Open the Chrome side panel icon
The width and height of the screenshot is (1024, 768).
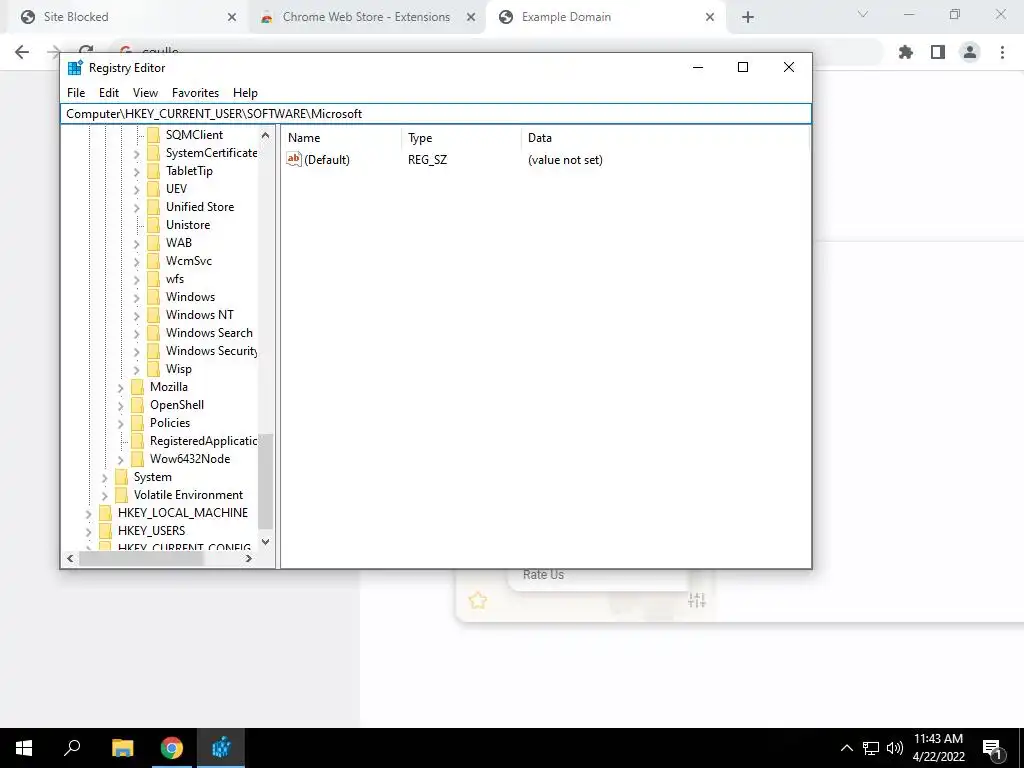tap(938, 52)
